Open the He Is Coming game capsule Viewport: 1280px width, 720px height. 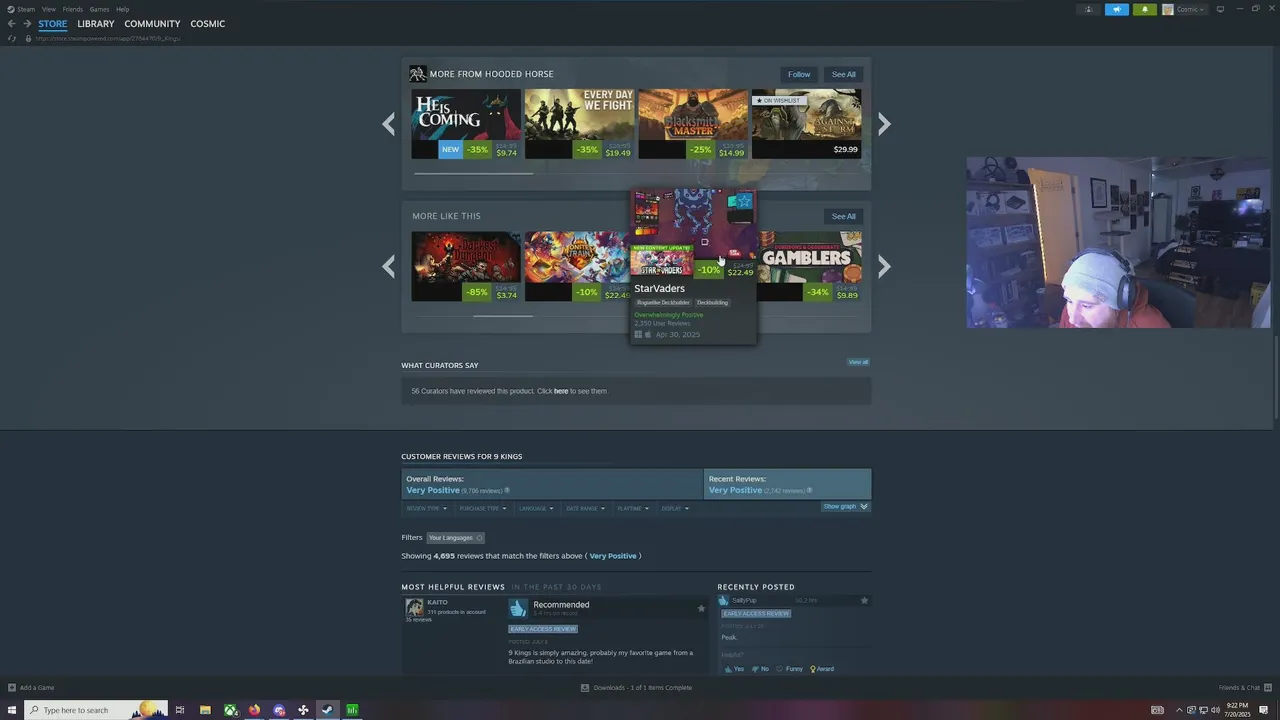(466, 124)
